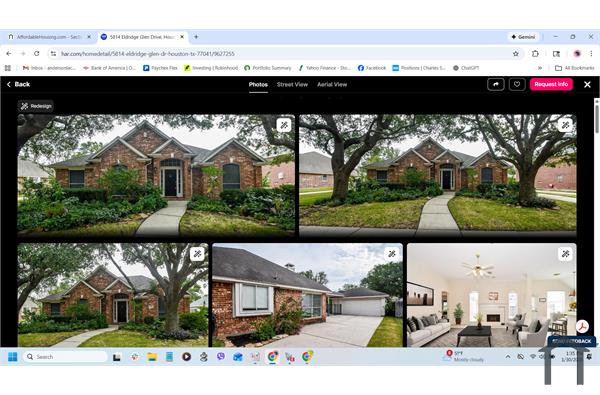Open the All Bookmarks folder
Screen dimensions: 600x395
[575, 68]
